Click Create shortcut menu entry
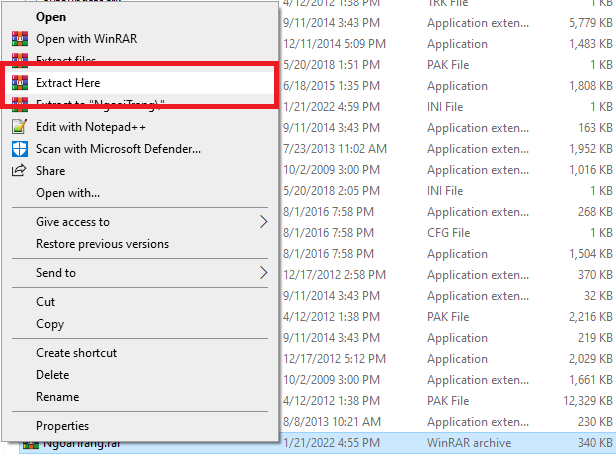The width and height of the screenshot is (616, 454). [x=76, y=353]
